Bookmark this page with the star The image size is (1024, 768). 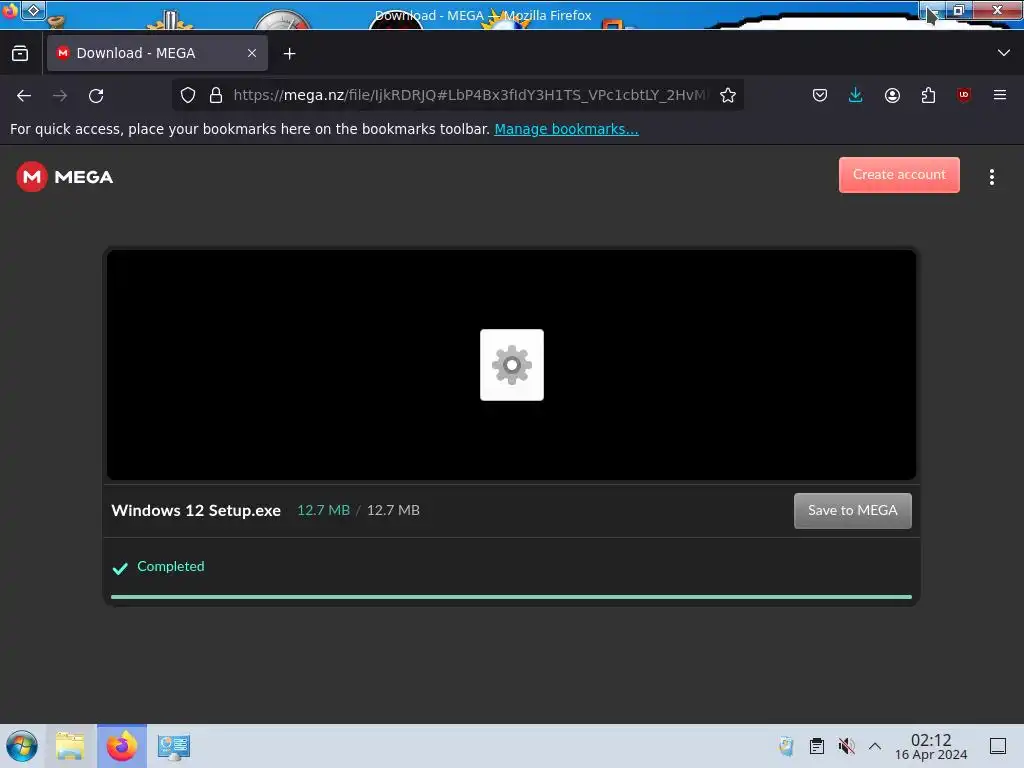click(x=728, y=95)
